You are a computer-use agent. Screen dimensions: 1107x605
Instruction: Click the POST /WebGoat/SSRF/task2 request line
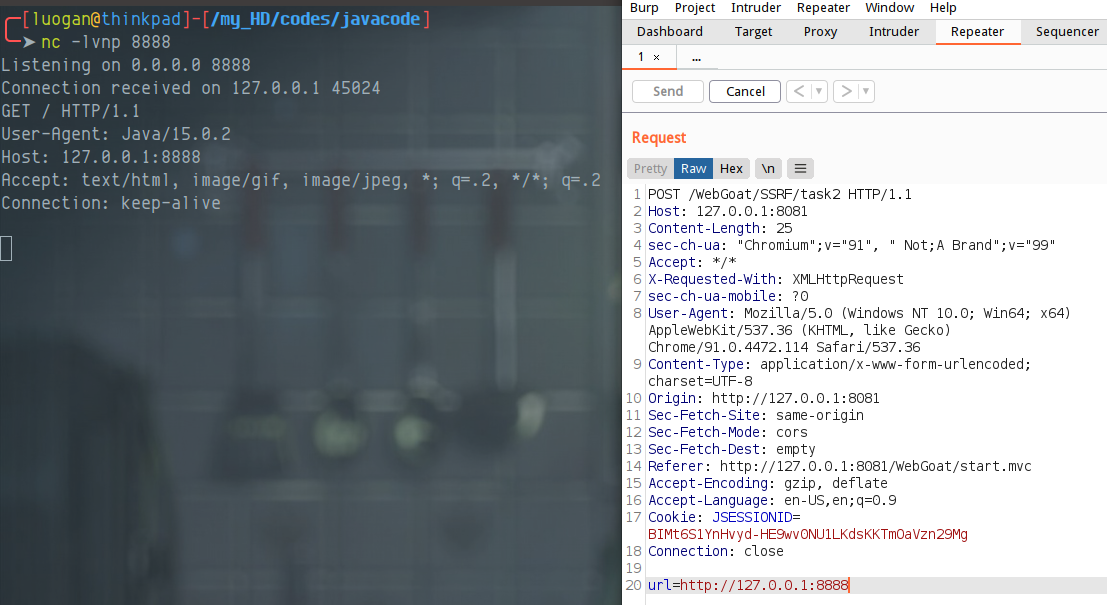[x=779, y=194]
